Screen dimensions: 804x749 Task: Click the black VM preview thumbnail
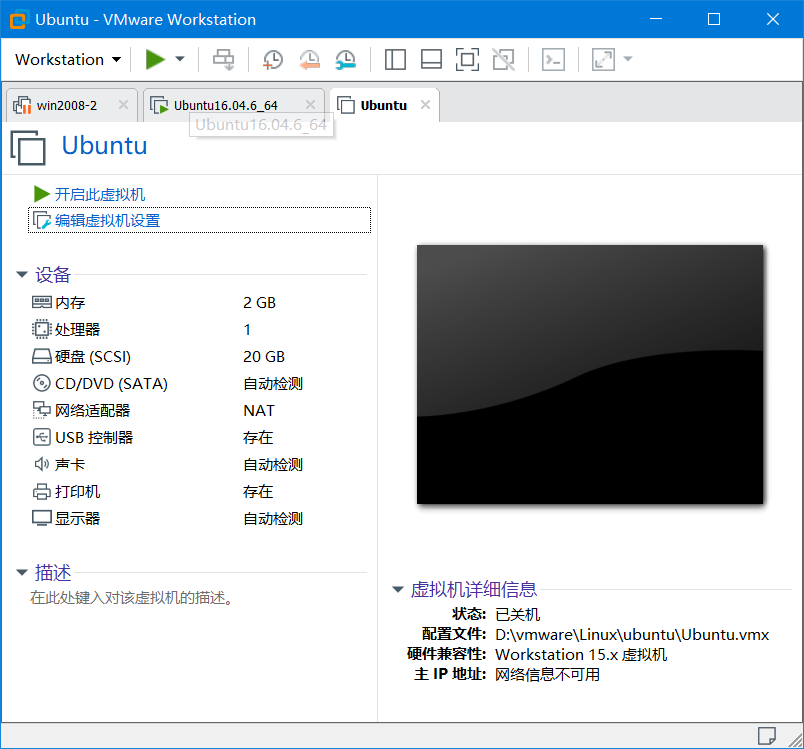coord(590,375)
